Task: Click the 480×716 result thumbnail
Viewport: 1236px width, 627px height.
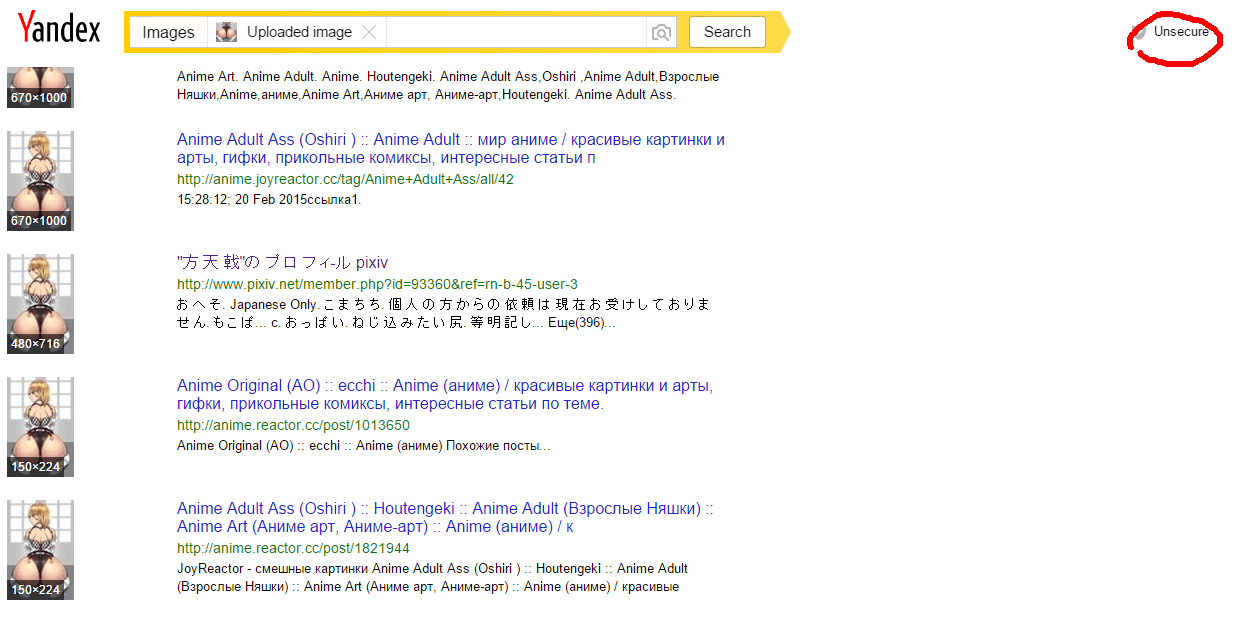Action: coord(40,303)
